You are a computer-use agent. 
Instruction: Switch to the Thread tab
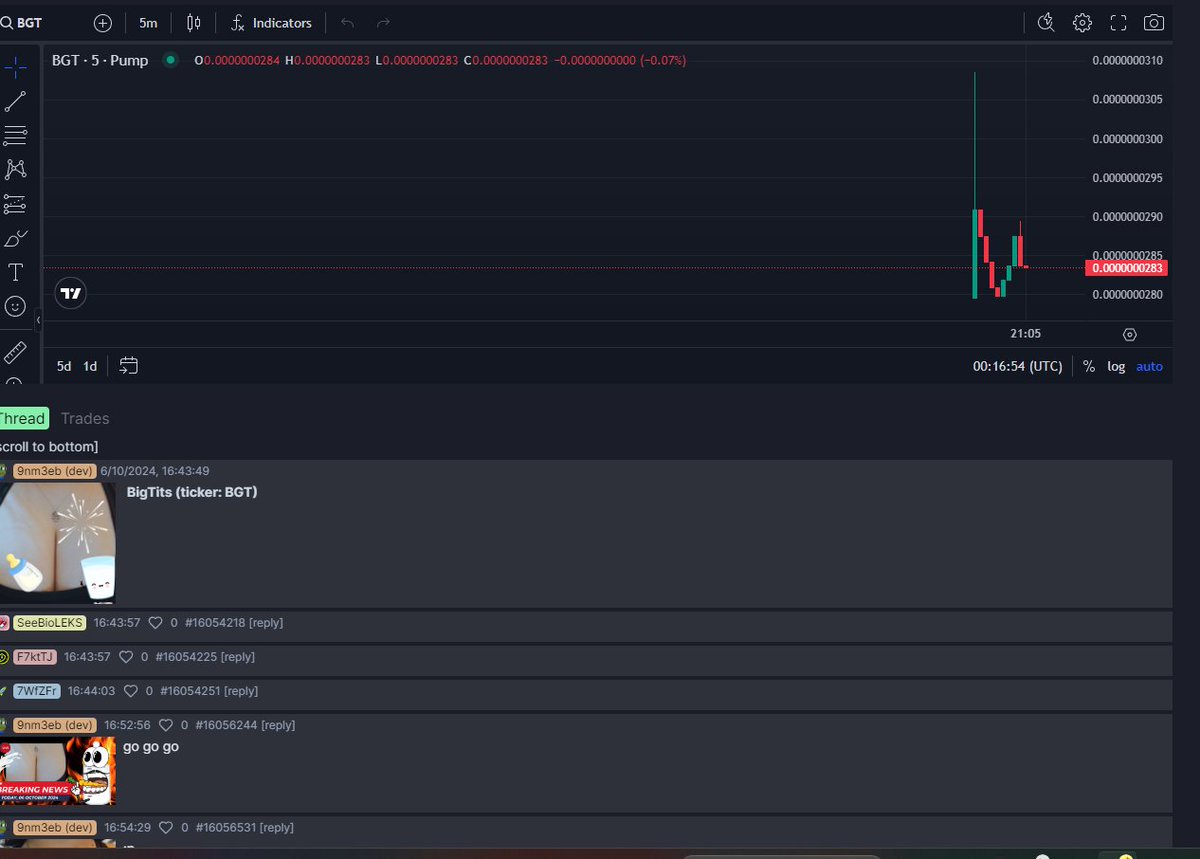point(22,418)
